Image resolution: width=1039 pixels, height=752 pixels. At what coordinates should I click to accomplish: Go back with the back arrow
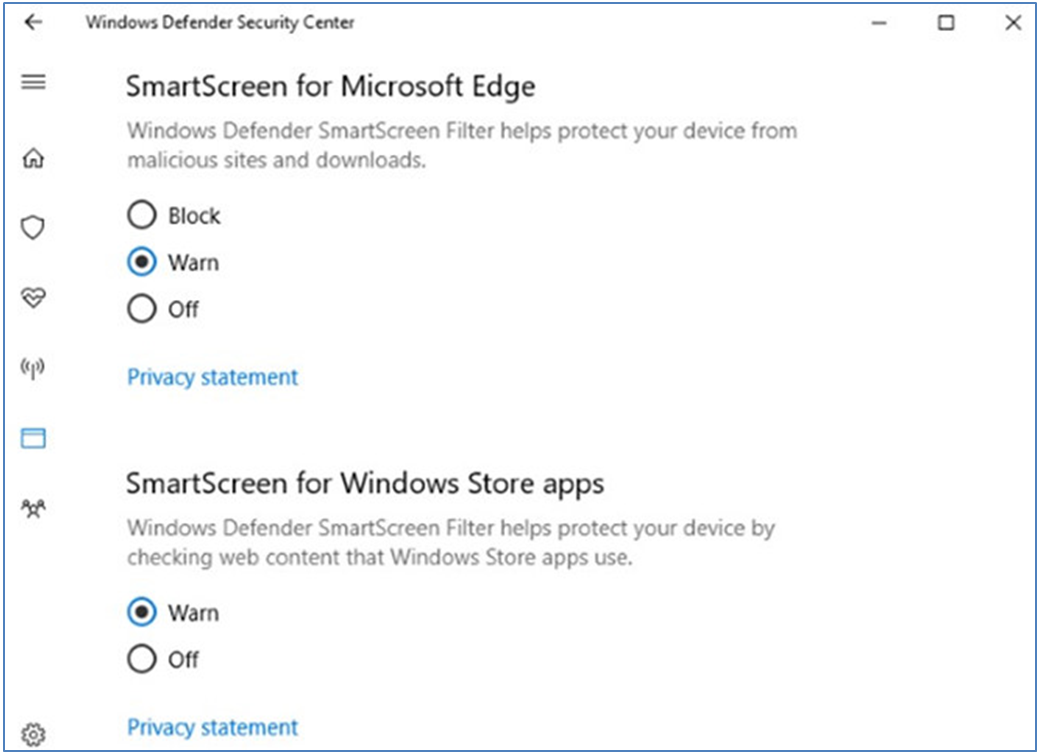click(x=33, y=23)
